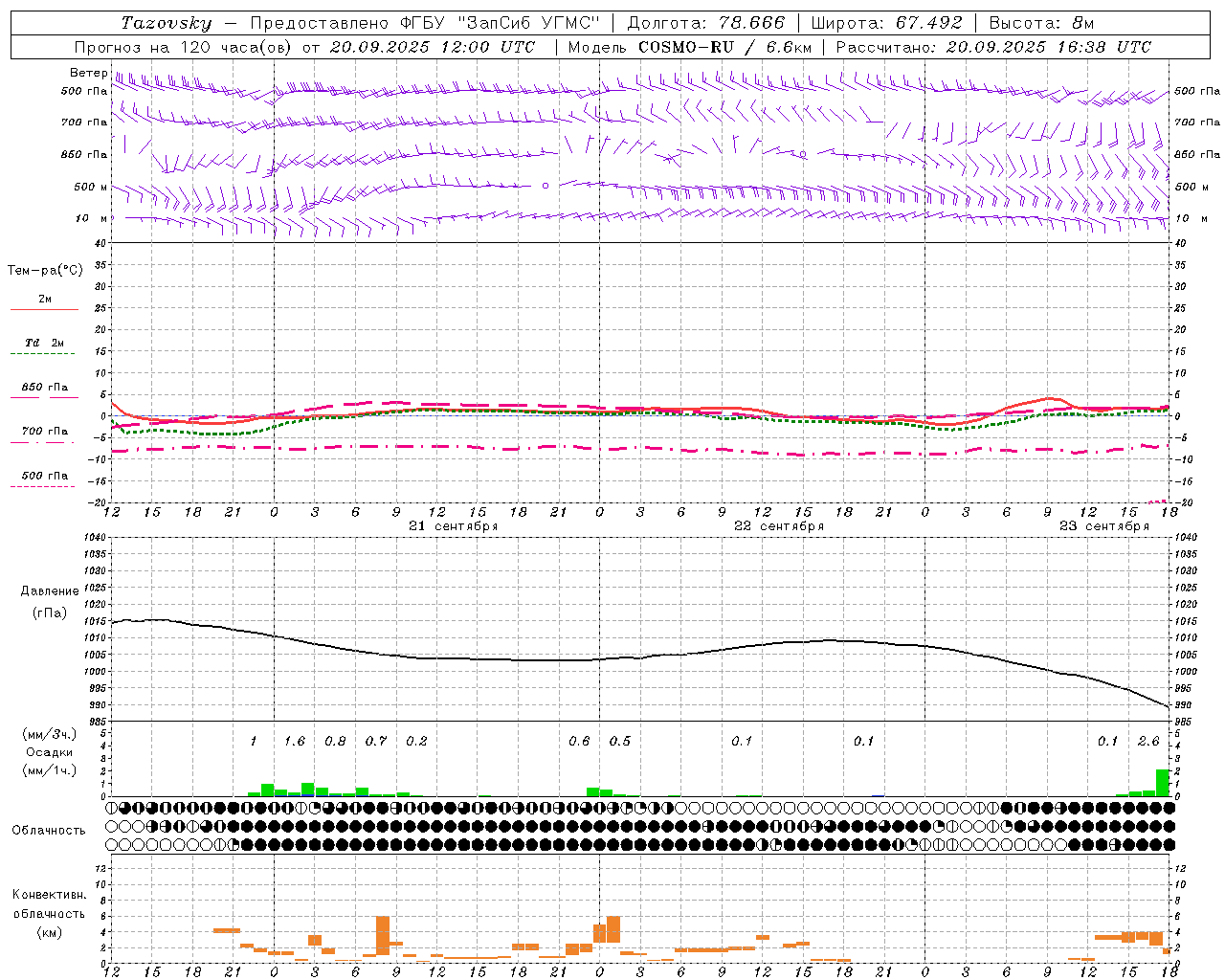Click the tallest green precipitation bar
This screenshot has height=980, width=1225.
coord(1162,783)
